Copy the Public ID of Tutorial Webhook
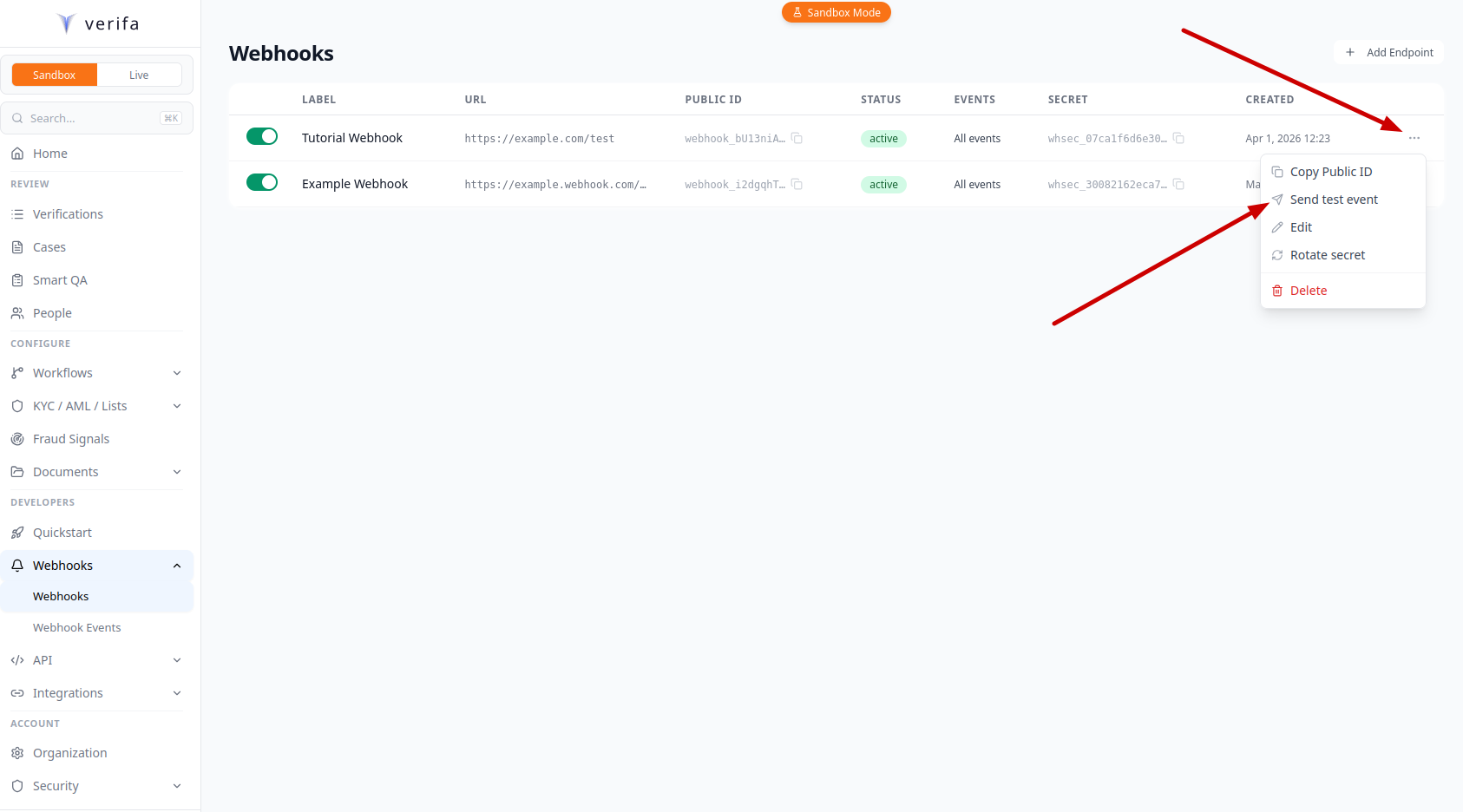This screenshot has width=1463, height=812. tap(797, 138)
